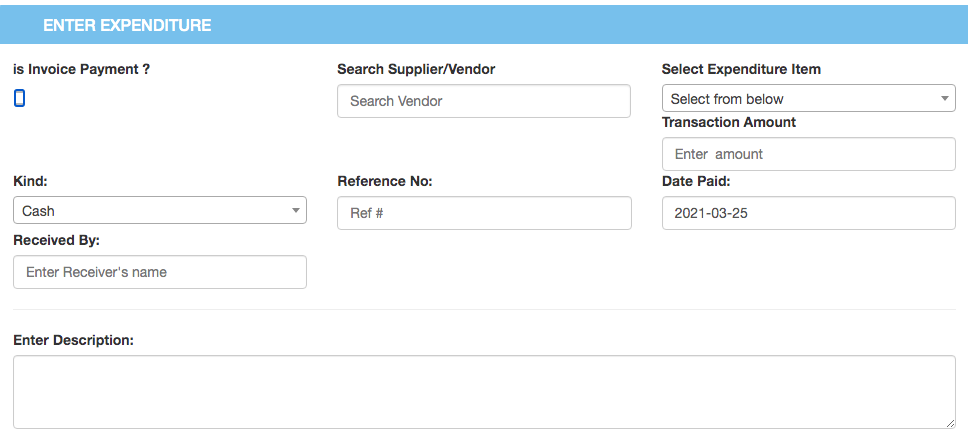Click the description box resize handle
This screenshot has width=968, height=442.
tap(950, 423)
